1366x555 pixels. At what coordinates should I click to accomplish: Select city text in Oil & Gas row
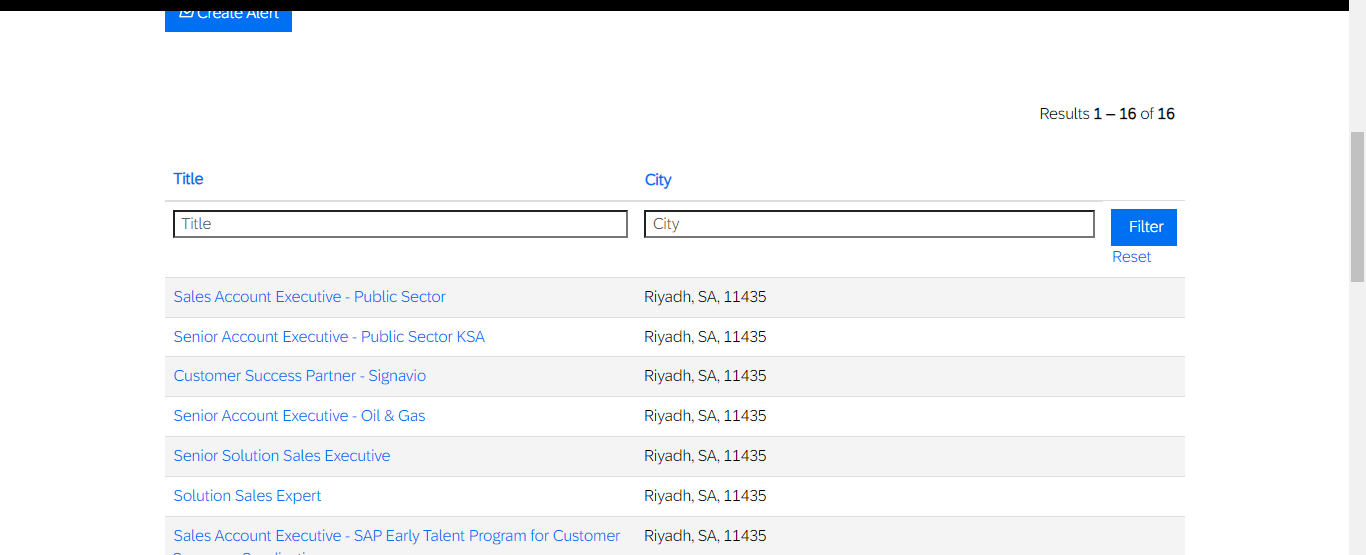(x=705, y=416)
